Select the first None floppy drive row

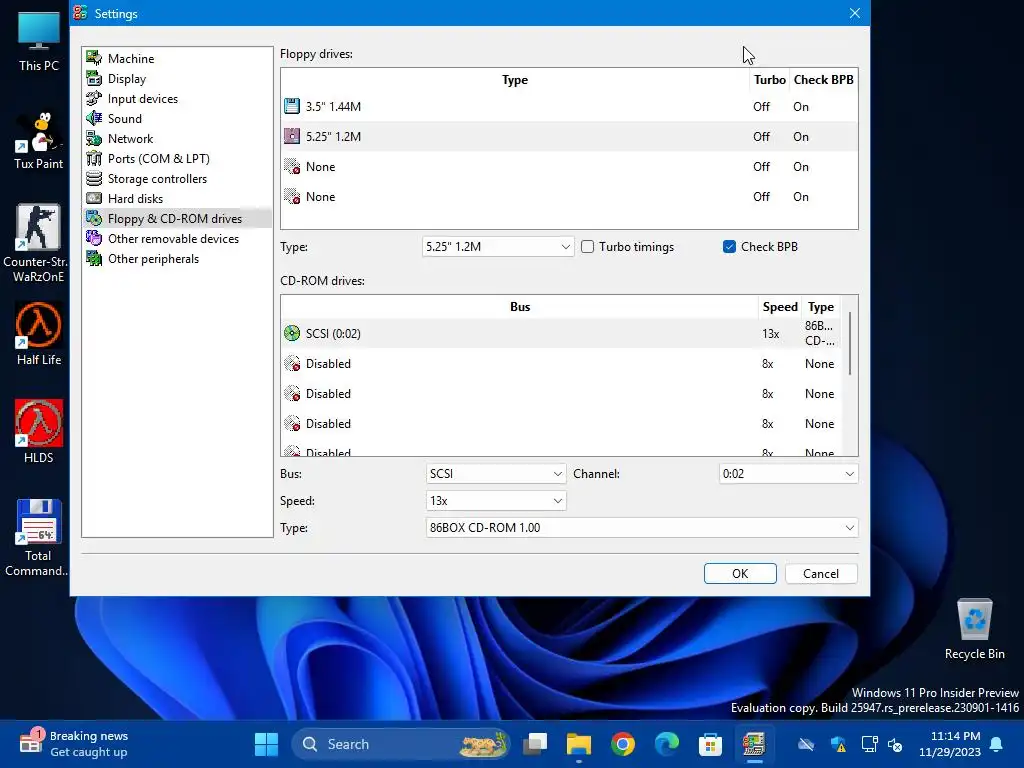(569, 166)
